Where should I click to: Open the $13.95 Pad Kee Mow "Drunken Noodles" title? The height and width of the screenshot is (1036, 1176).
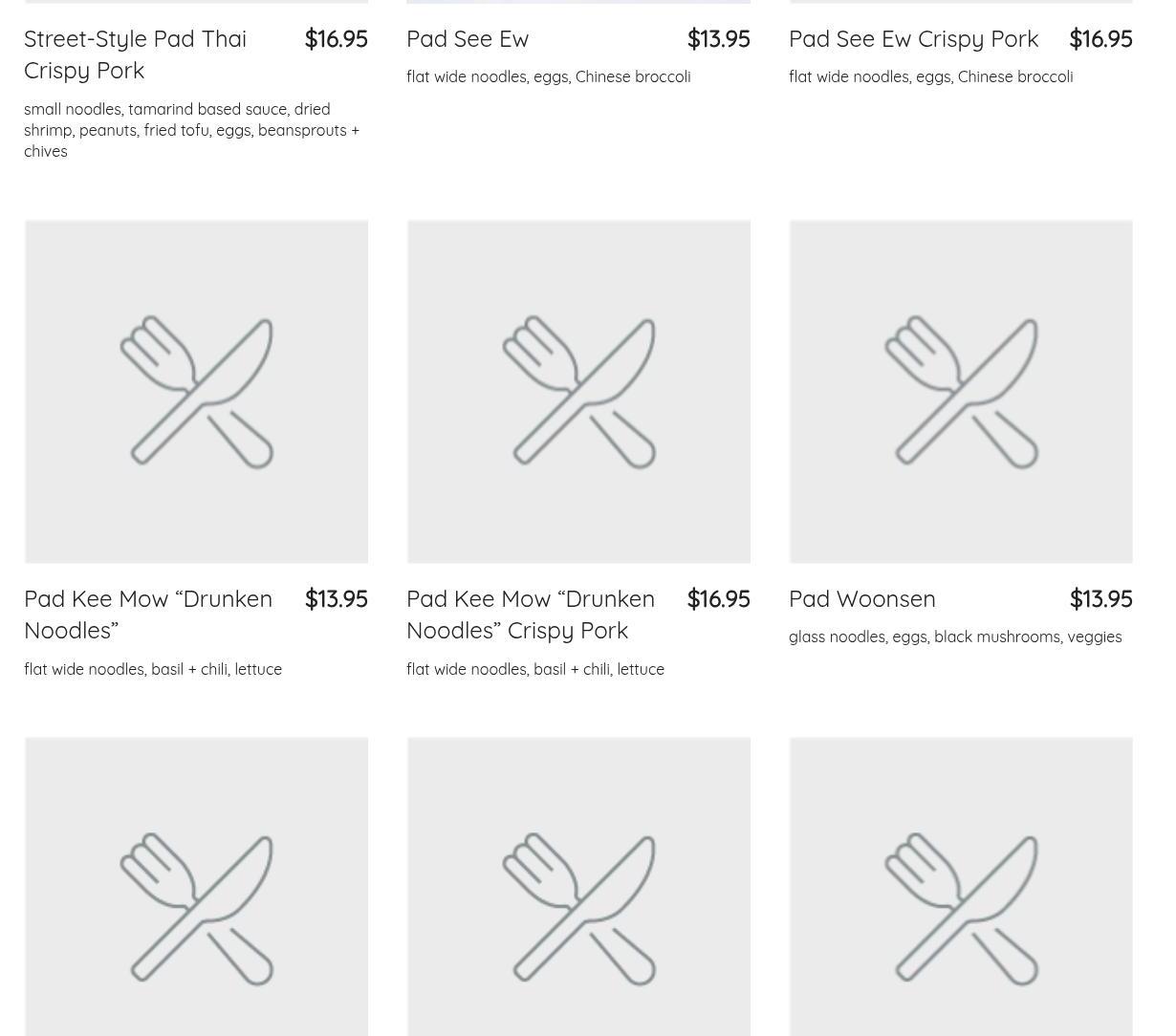tap(148, 614)
